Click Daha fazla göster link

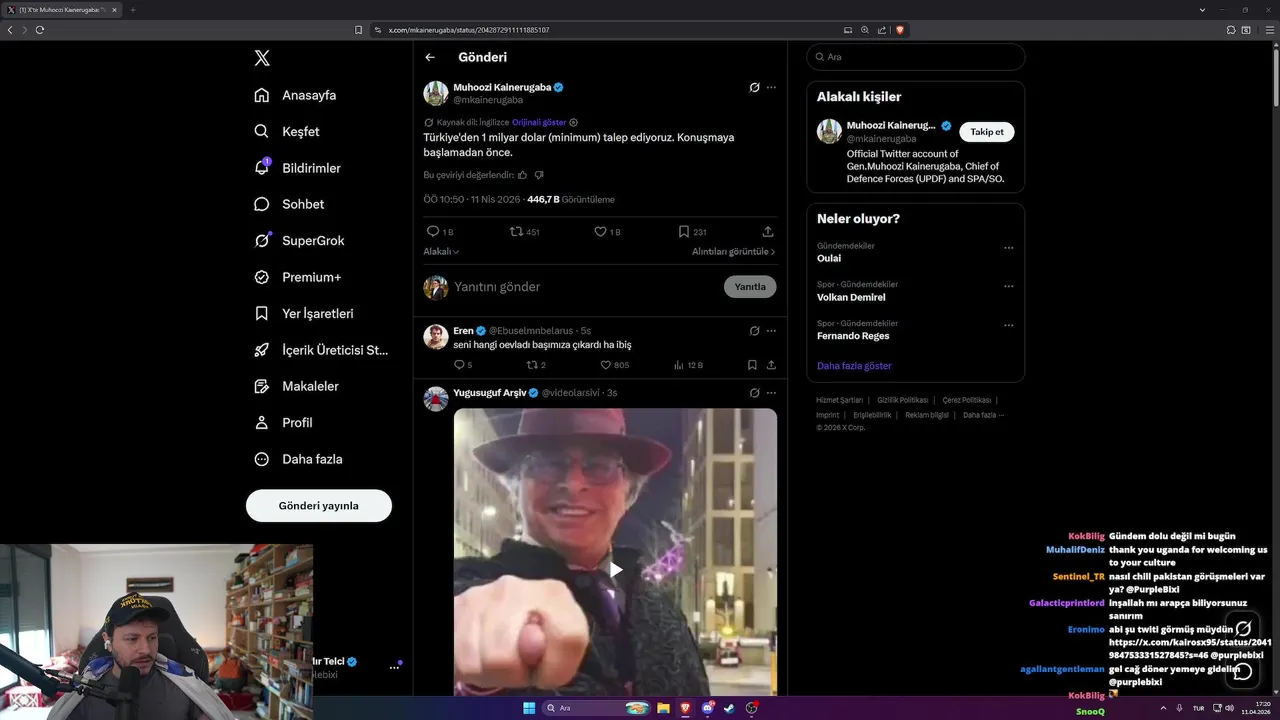pyautogui.click(x=854, y=366)
